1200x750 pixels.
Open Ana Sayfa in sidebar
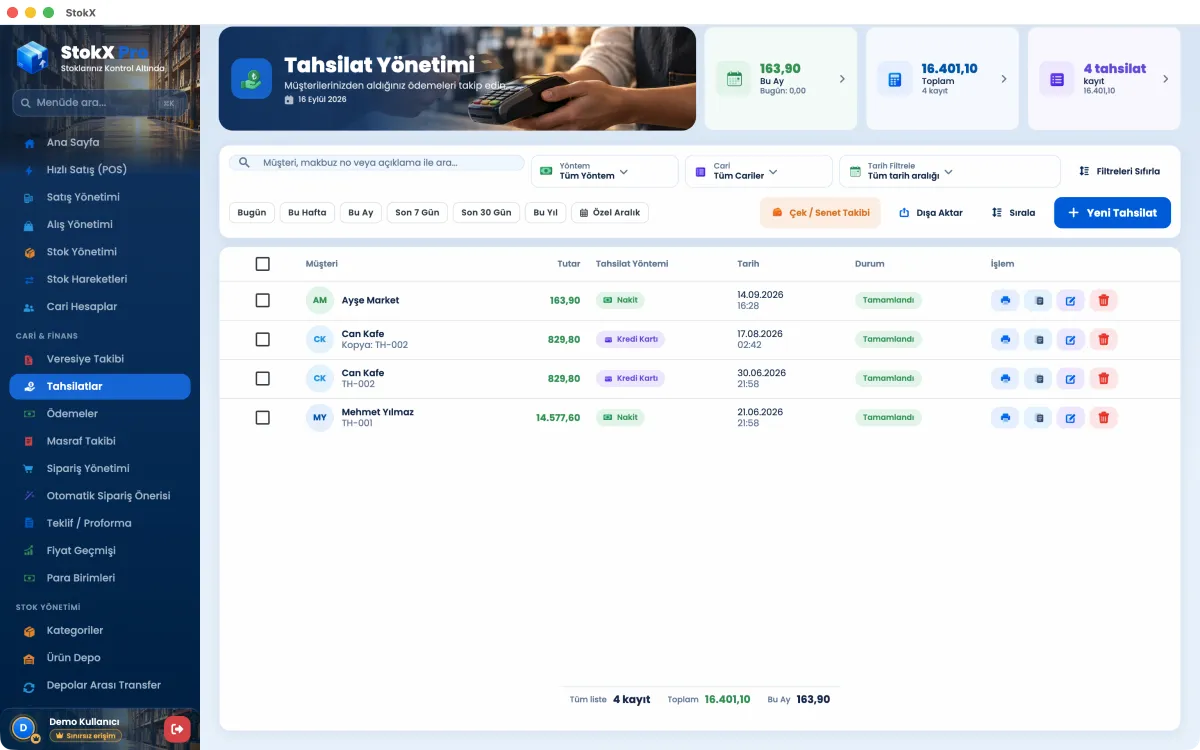click(100, 143)
